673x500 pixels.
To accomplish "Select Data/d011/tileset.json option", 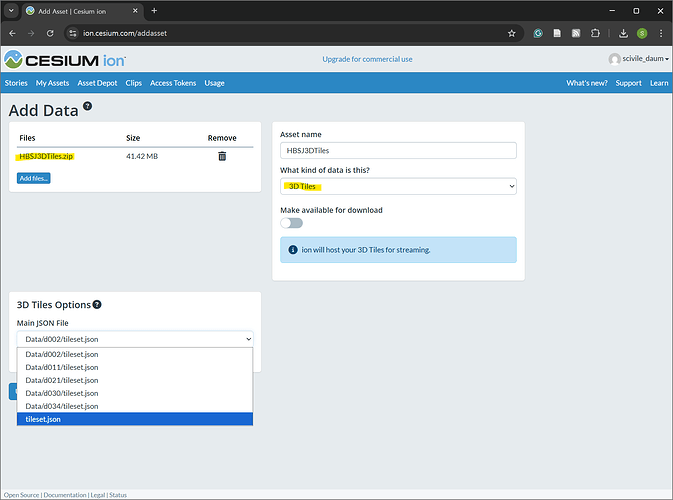I will tap(135, 367).
